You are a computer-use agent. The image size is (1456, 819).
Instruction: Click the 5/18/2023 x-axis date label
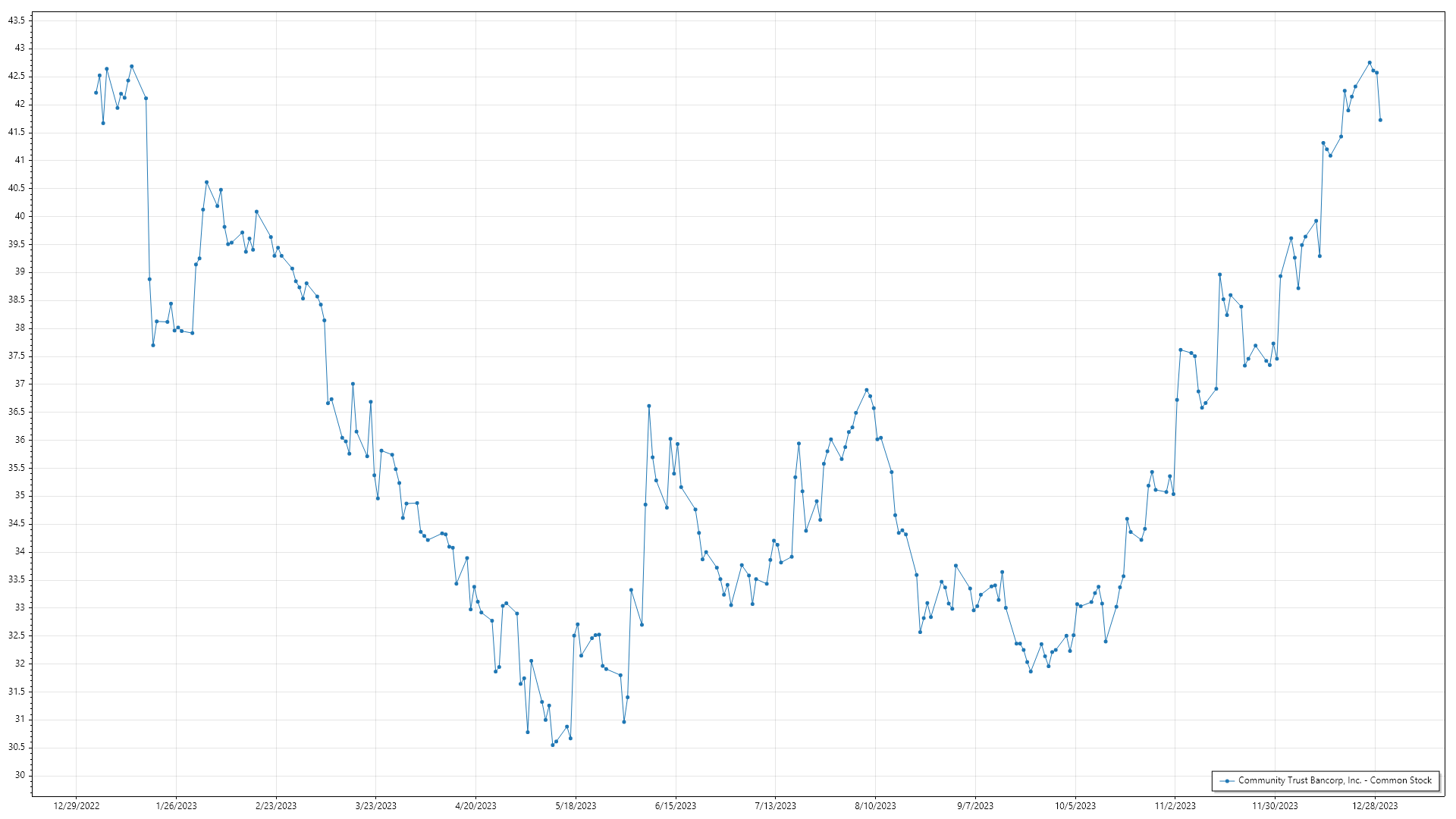tap(576, 805)
